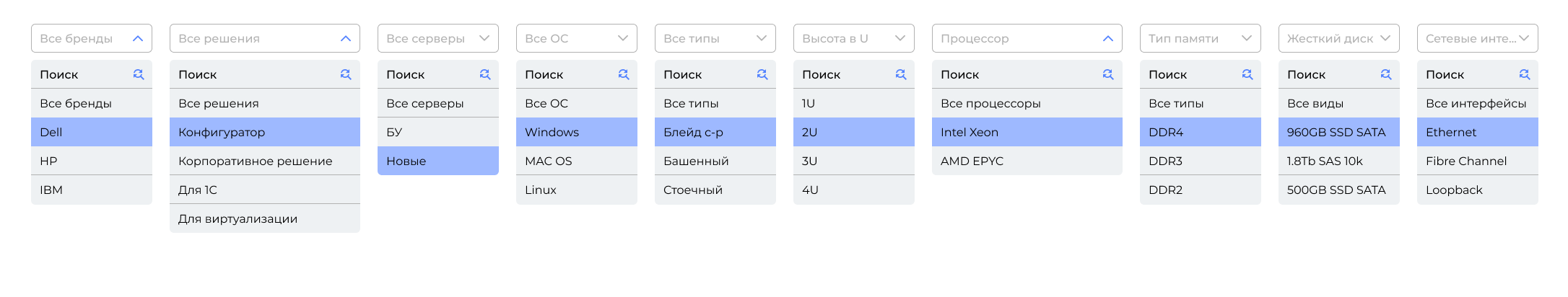Screen dimensions: 1568x297
Task: Select the DDR3 memory type
Action: point(1200,161)
